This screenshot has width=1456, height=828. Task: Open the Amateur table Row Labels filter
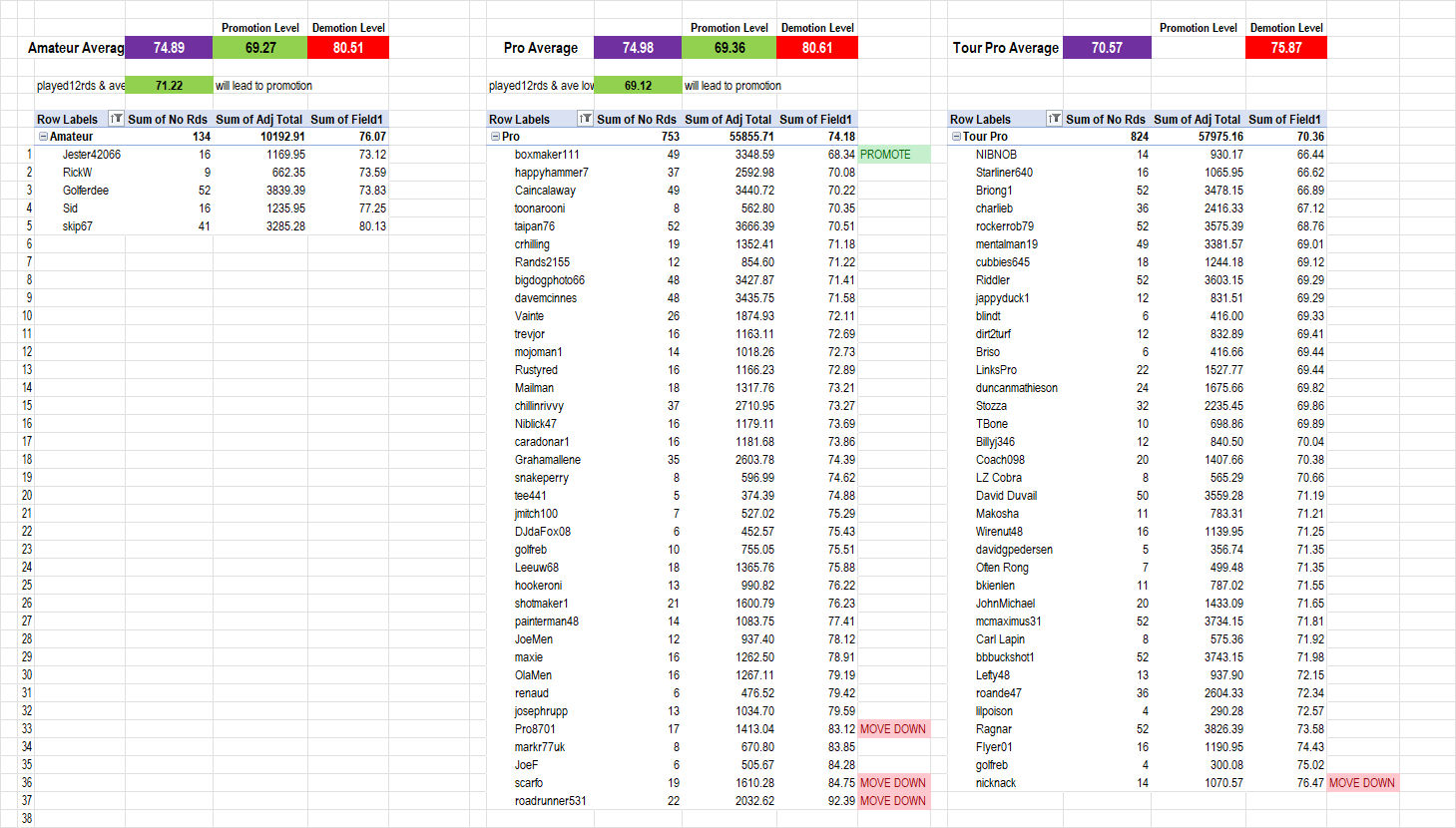coord(116,119)
